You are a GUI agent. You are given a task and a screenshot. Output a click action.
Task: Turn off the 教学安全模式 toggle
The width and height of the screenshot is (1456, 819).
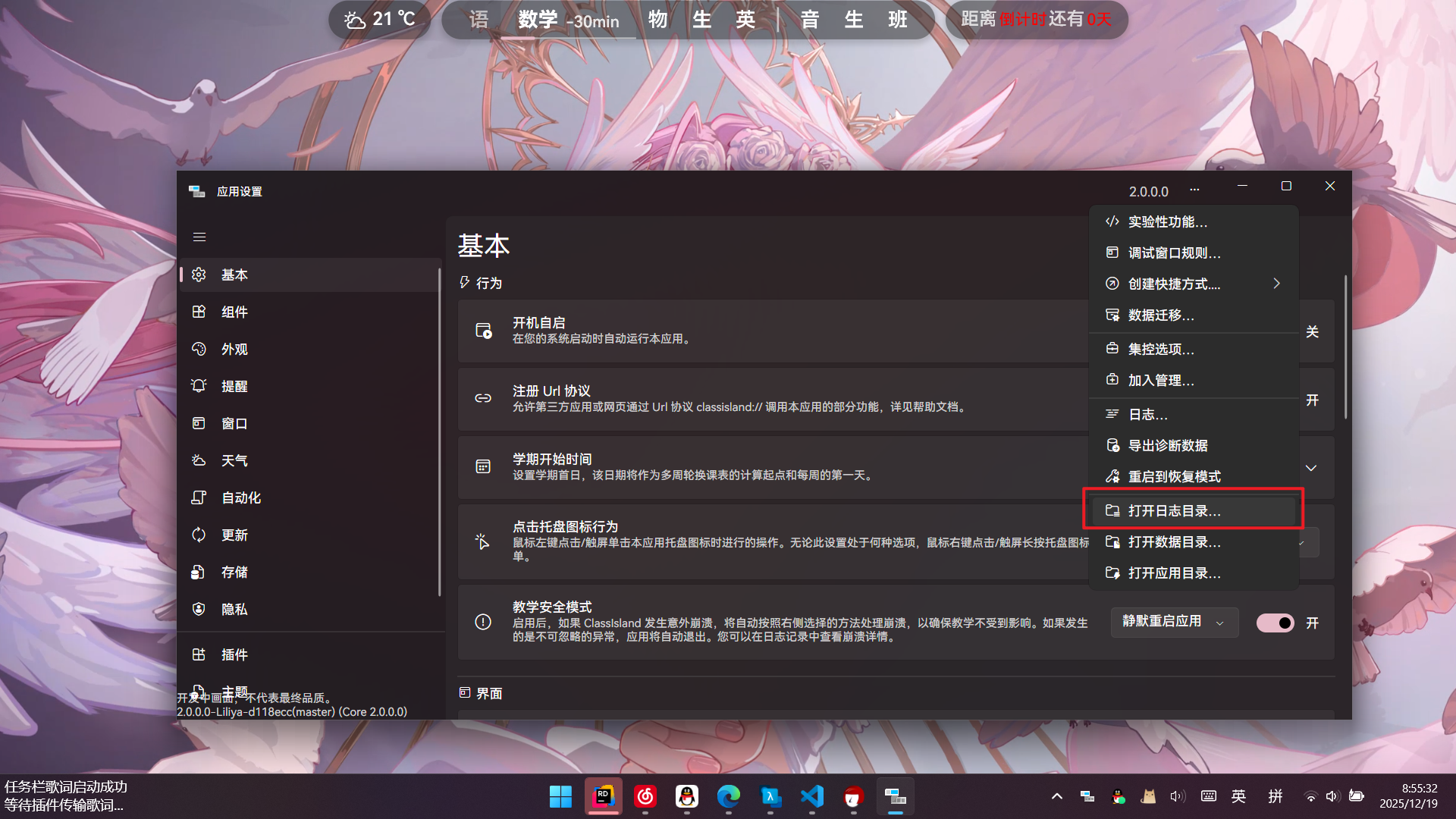click(x=1275, y=622)
